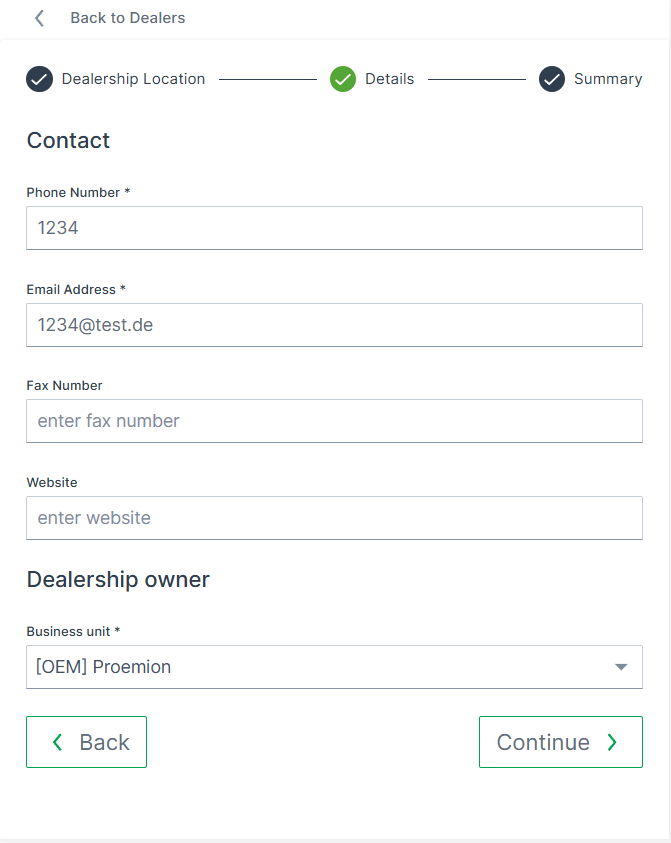Click the Summary step checkmark circle
The width and height of the screenshot is (671, 843).
[x=552, y=79]
